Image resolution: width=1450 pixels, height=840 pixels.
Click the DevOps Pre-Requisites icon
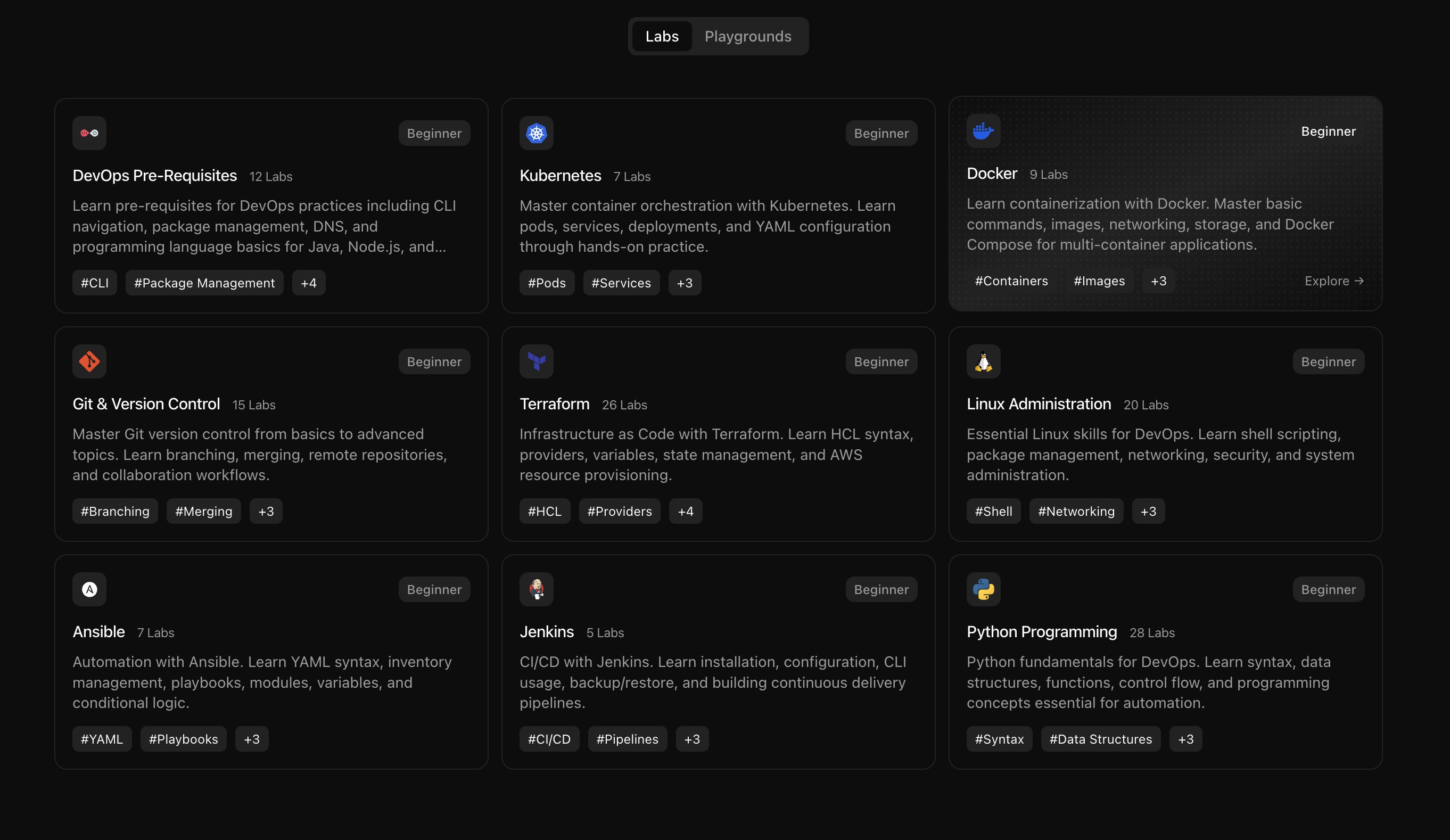point(89,133)
